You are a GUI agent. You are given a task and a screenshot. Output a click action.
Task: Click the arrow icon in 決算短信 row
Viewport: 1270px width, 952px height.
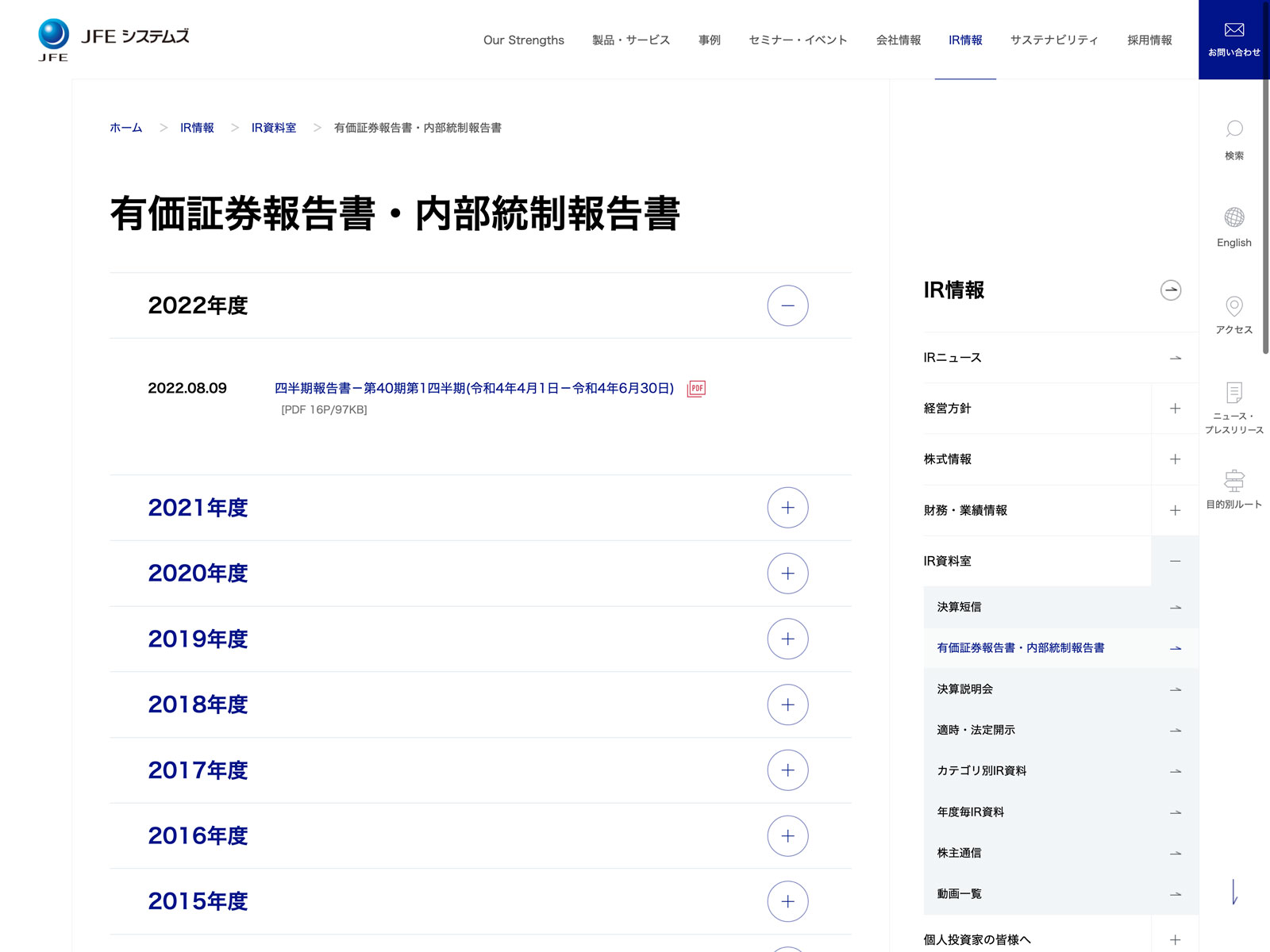1176,607
